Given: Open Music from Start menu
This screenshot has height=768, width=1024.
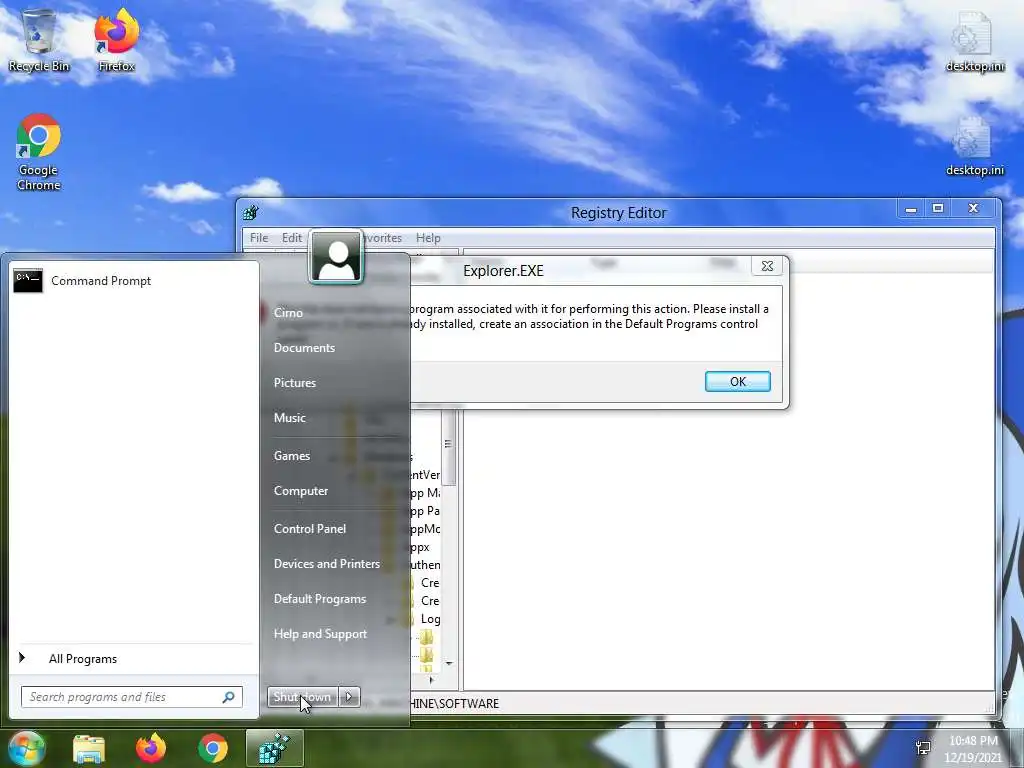Looking at the screenshot, I should tap(289, 418).
